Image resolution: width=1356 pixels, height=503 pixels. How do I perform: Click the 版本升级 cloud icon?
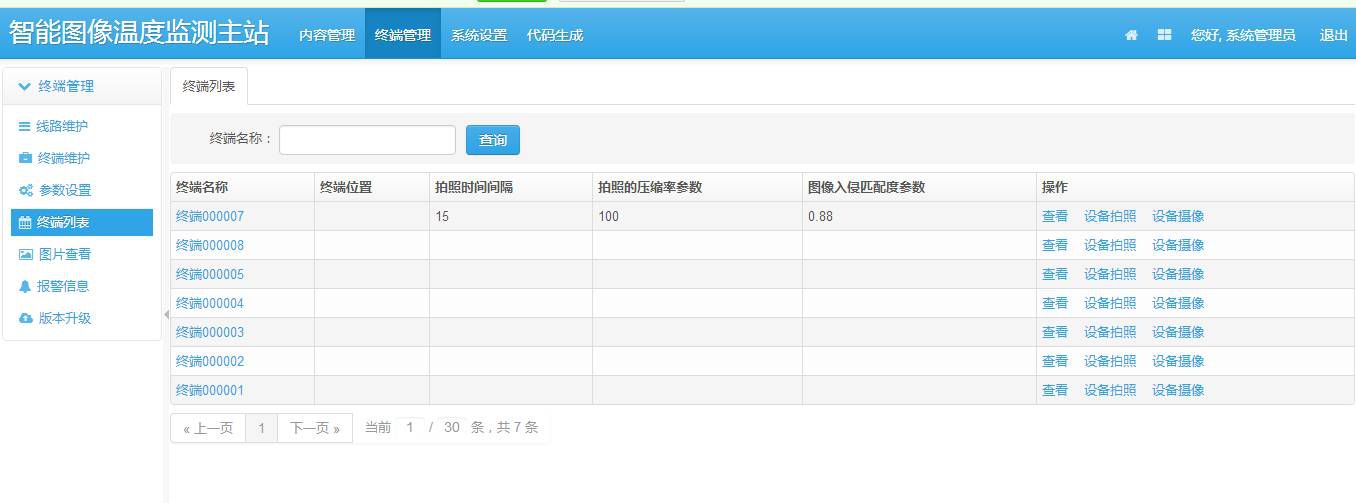(x=26, y=319)
